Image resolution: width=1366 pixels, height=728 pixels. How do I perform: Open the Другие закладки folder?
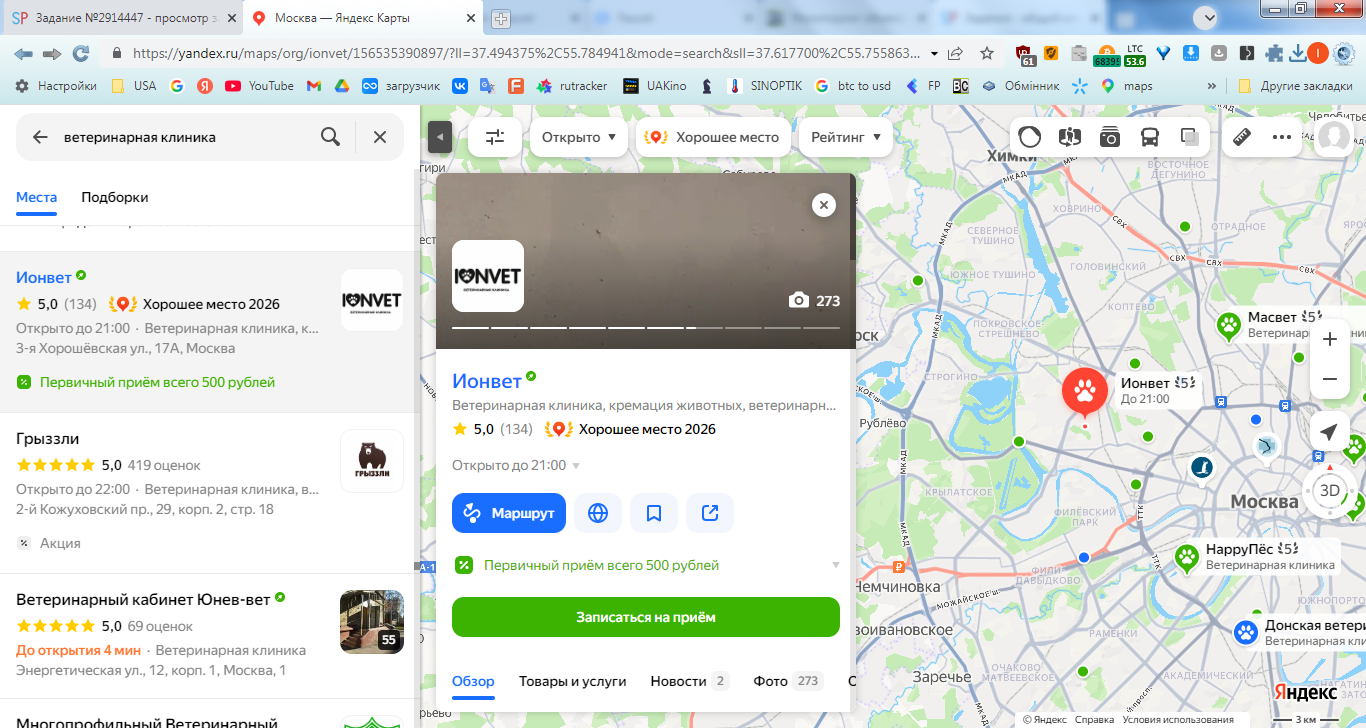point(1295,86)
